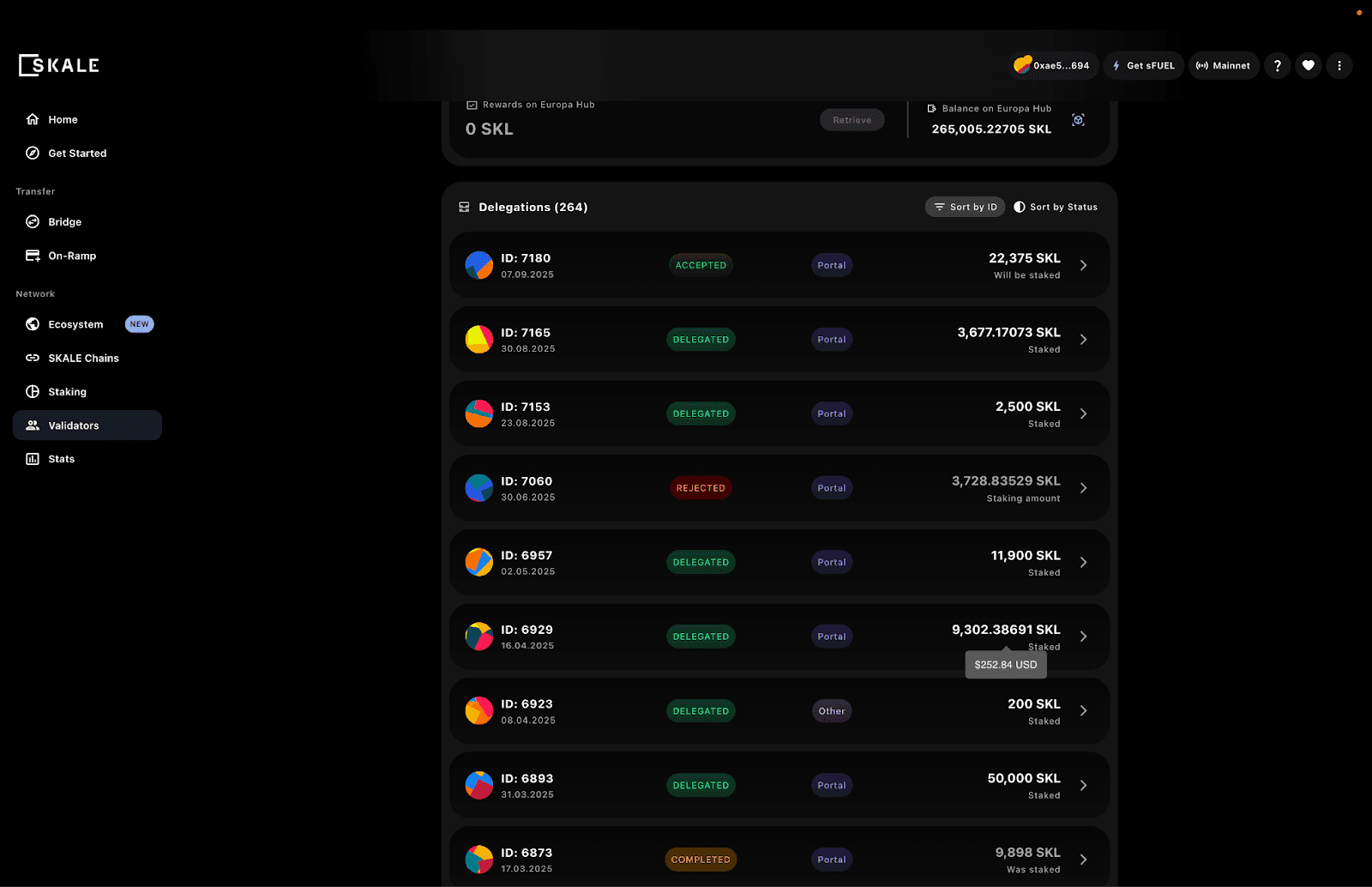The height and width of the screenshot is (887, 1372).
Task: Click the Retrieve rewards button
Action: [x=851, y=120]
